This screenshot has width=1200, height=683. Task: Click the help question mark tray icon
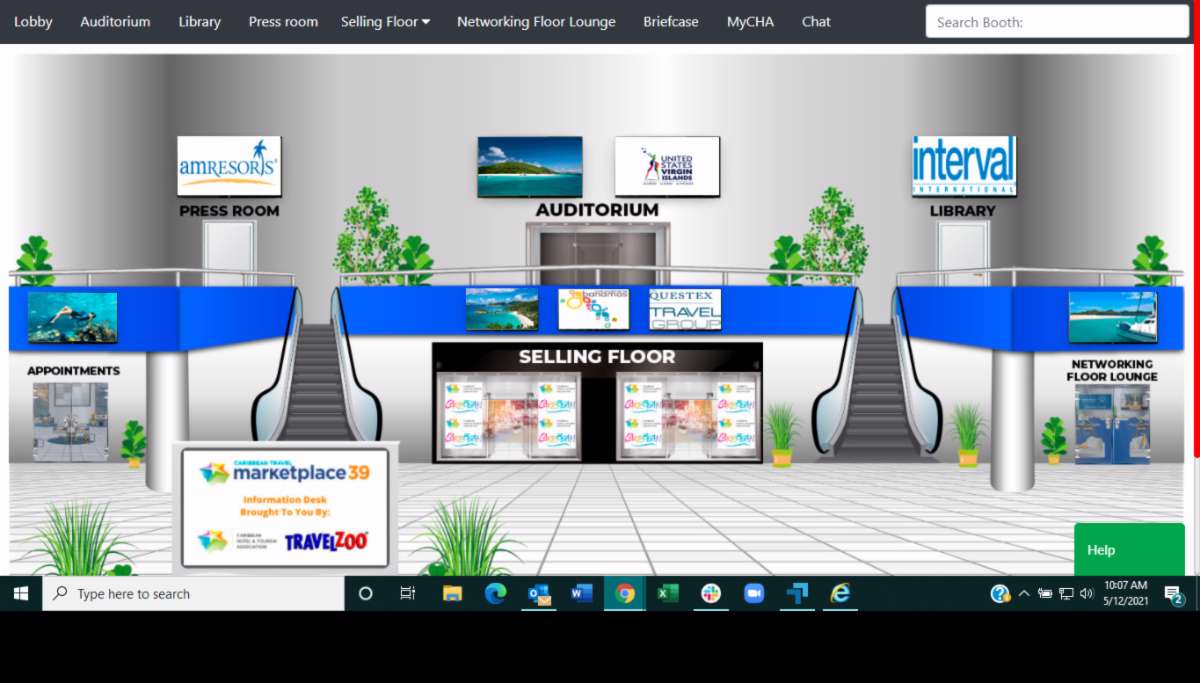pyautogui.click(x=1000, y=594)
